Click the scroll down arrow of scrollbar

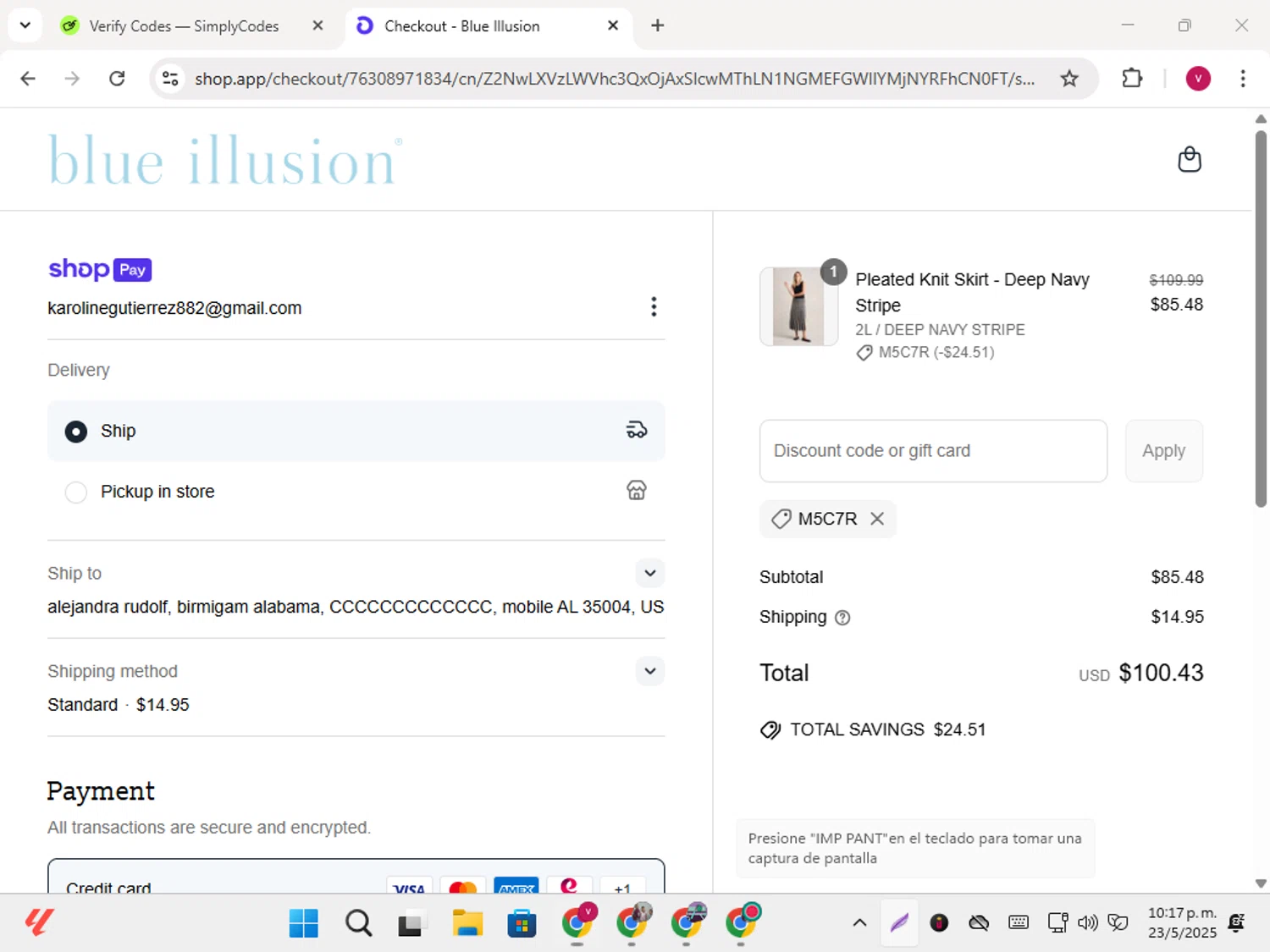point(1261,883)
